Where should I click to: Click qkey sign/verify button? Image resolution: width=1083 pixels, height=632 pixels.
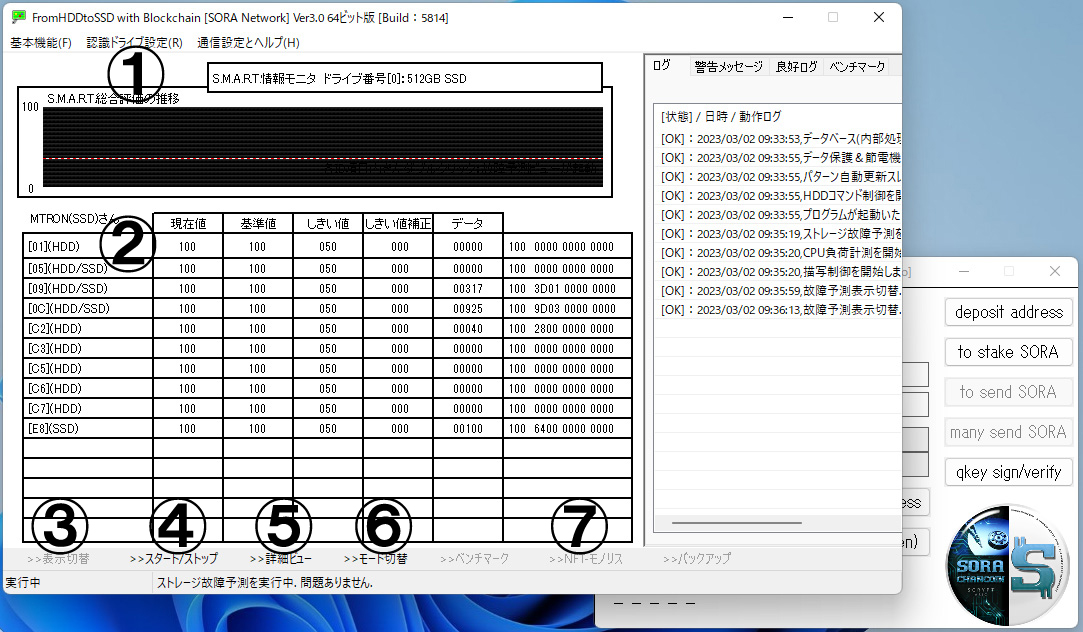click(x=1008, y=472)
